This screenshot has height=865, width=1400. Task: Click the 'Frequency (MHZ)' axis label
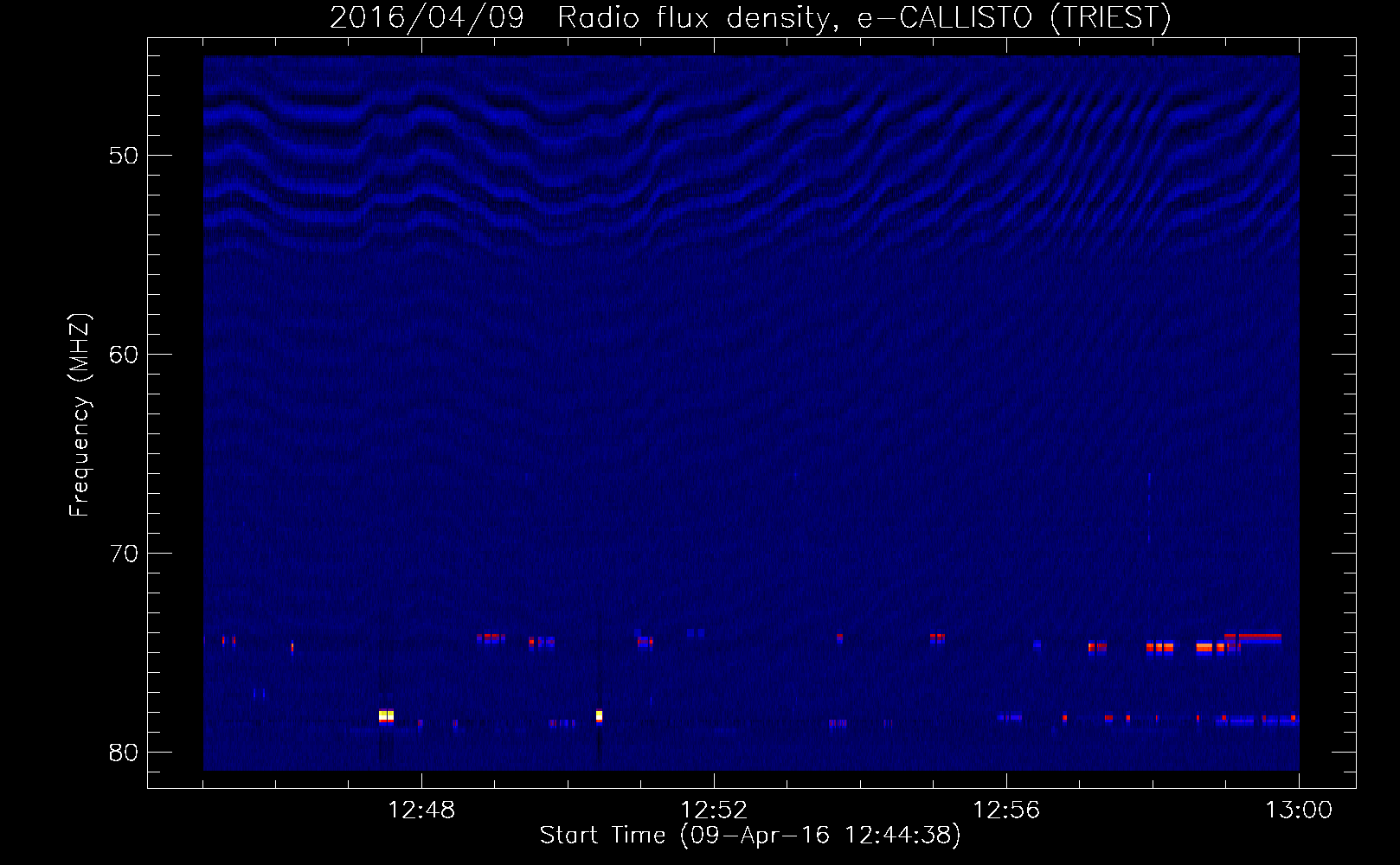[79, 415]
